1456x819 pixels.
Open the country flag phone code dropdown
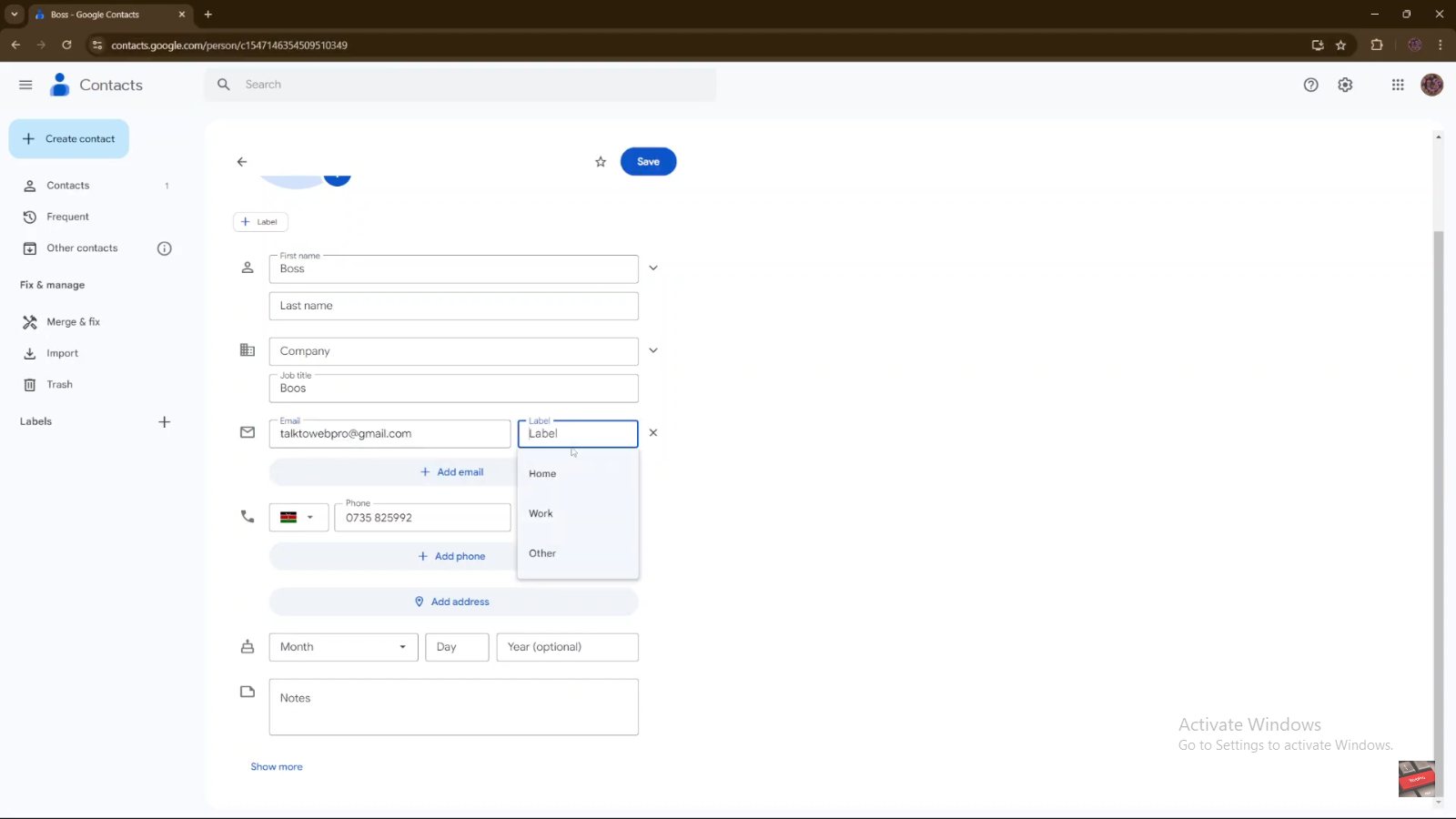click(298, 518)
